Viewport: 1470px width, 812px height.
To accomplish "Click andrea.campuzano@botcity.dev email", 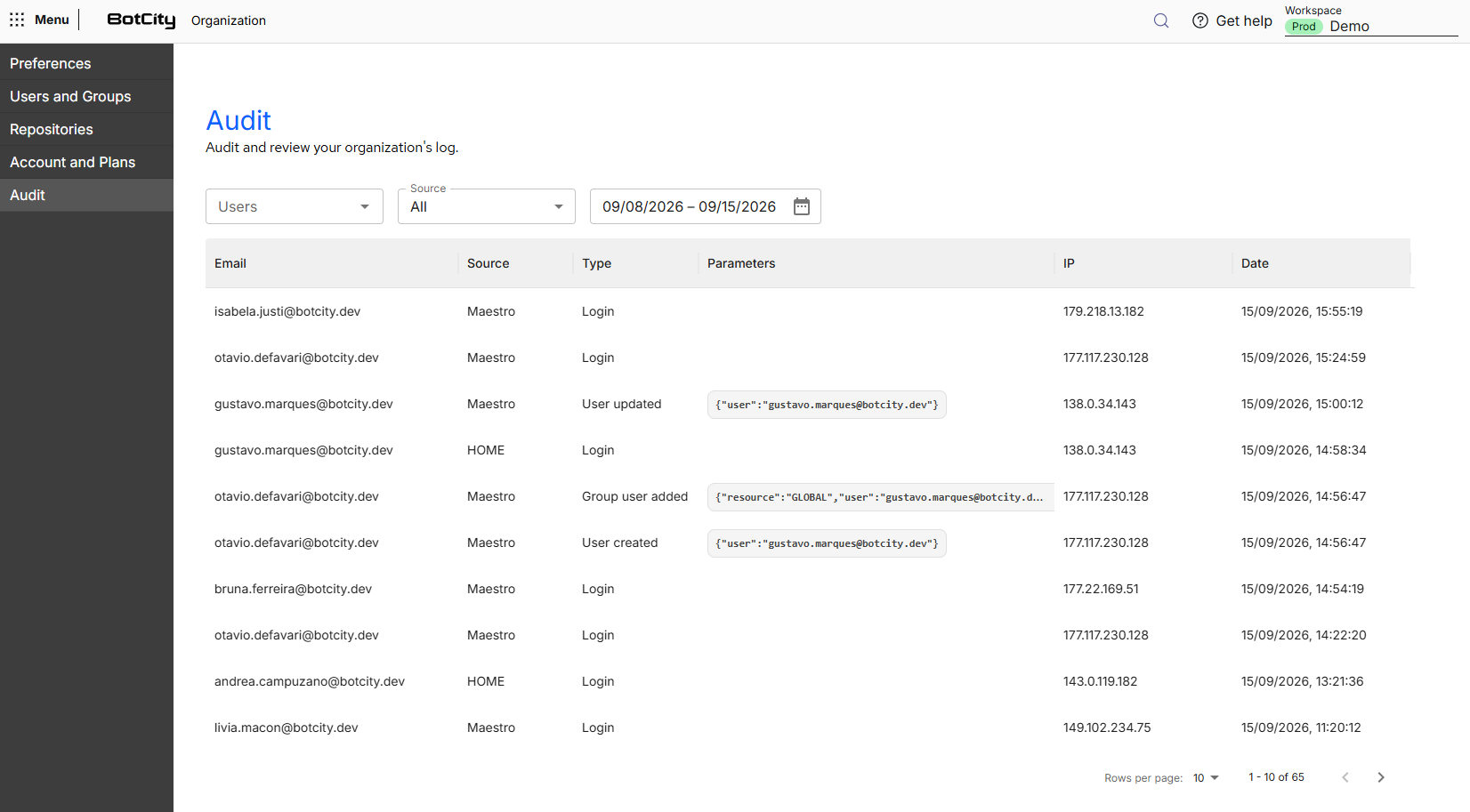I will click(x=310, y=681).
